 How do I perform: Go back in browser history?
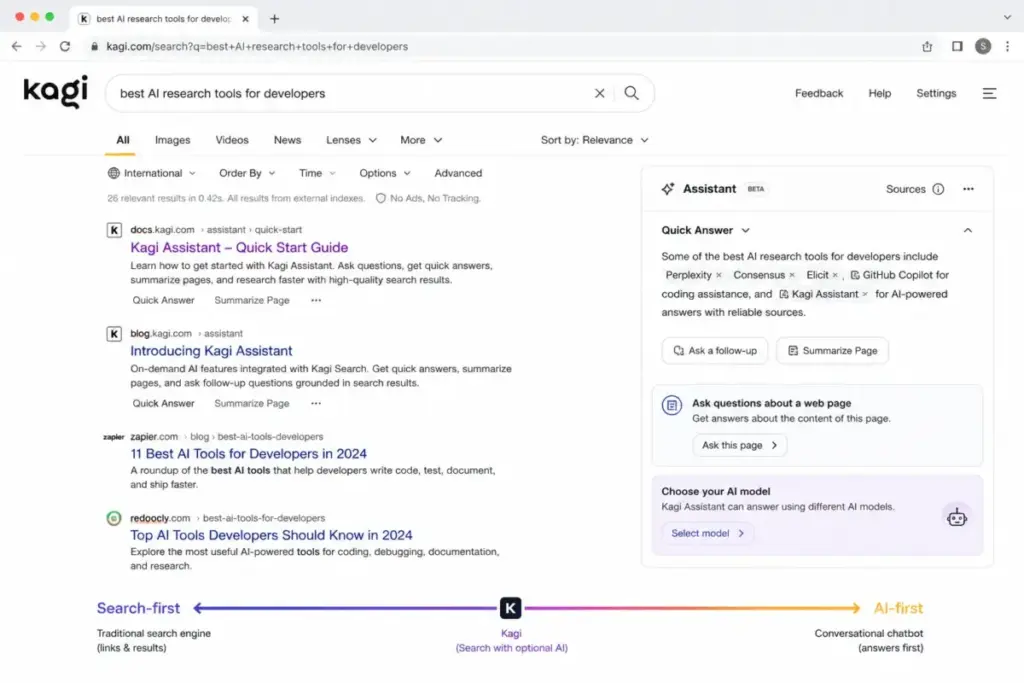click(x=16, y=46)
